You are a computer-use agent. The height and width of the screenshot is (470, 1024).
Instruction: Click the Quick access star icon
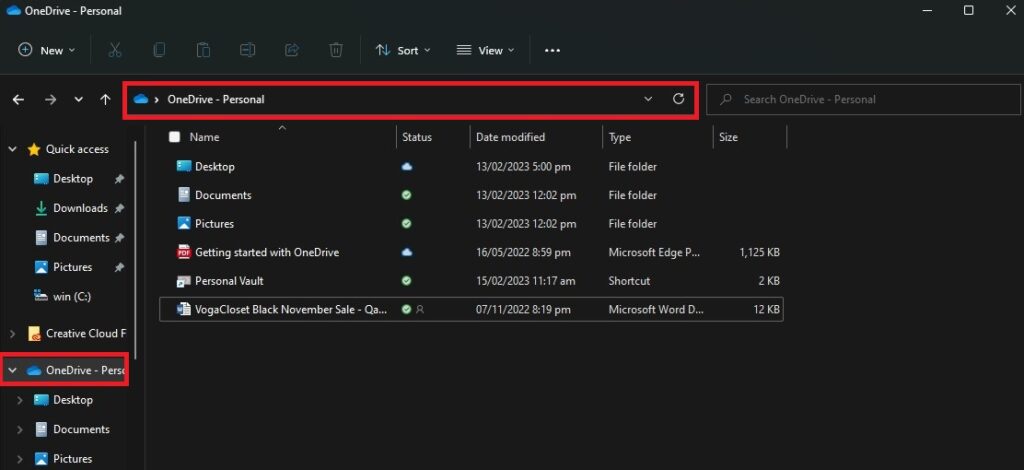pos(34,149)
